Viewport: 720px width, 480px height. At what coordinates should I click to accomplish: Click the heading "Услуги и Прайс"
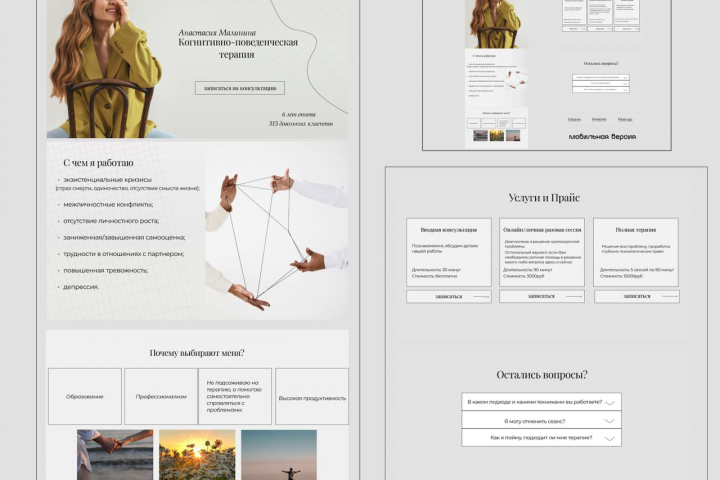pyautogui.click(x=544, y=198)
